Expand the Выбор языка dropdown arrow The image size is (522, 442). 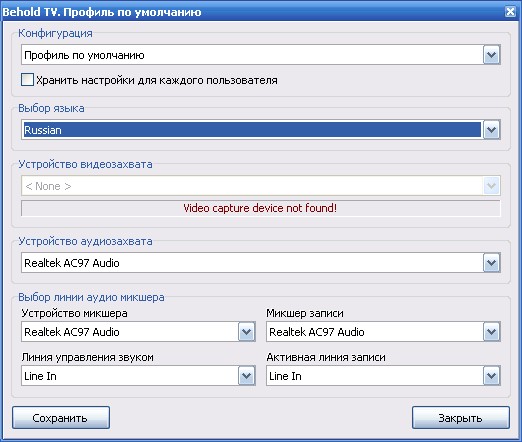tap(491, 130)
